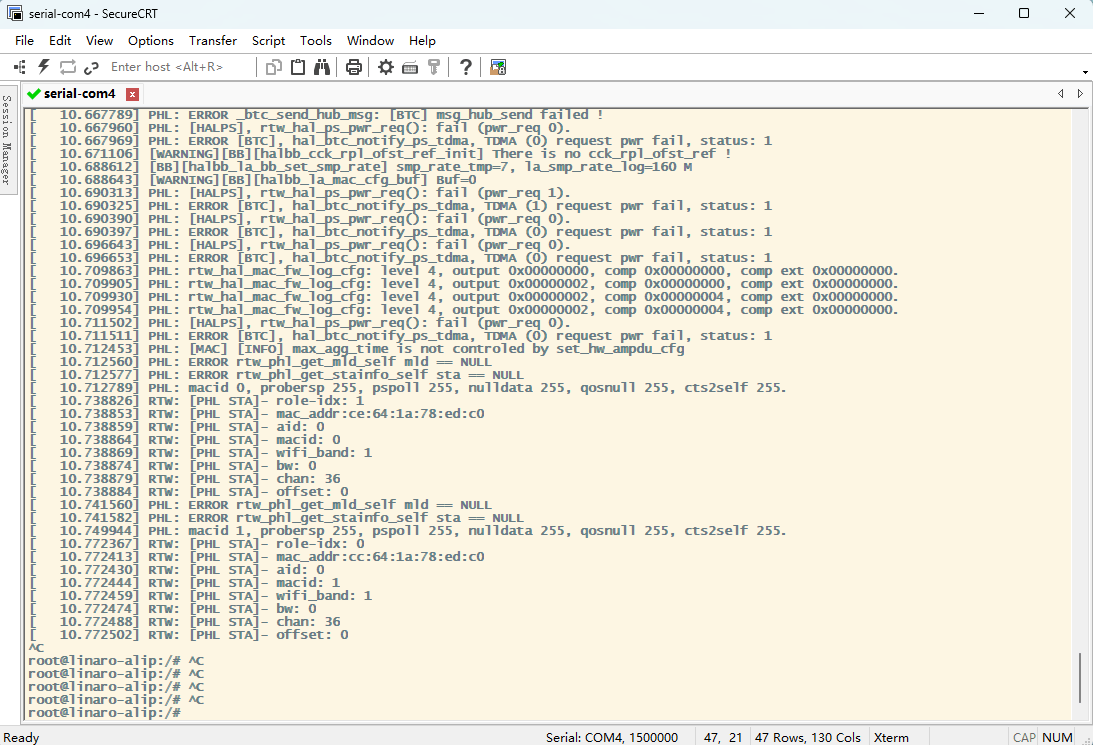Click log line 'role-idx: 0'
1093x745 pixels.
(x=320, y=544)
